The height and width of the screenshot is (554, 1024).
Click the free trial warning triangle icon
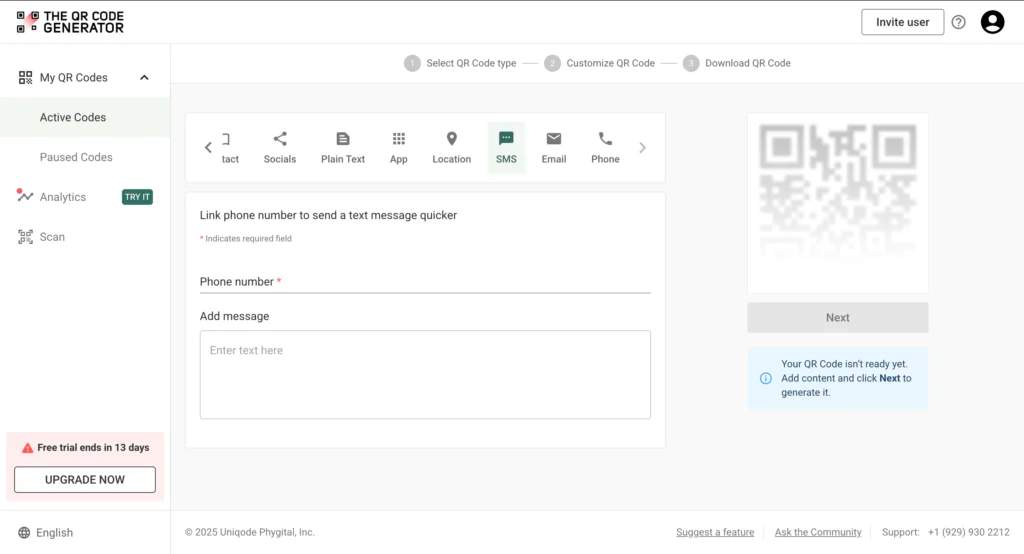pos(27,448)
